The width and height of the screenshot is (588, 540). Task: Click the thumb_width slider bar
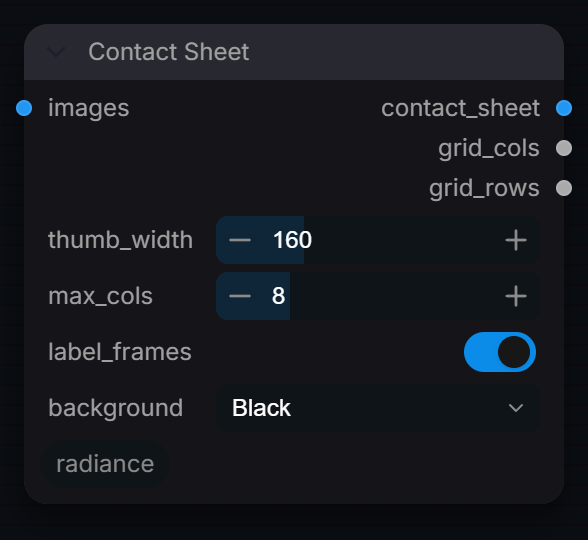point(378,240)
